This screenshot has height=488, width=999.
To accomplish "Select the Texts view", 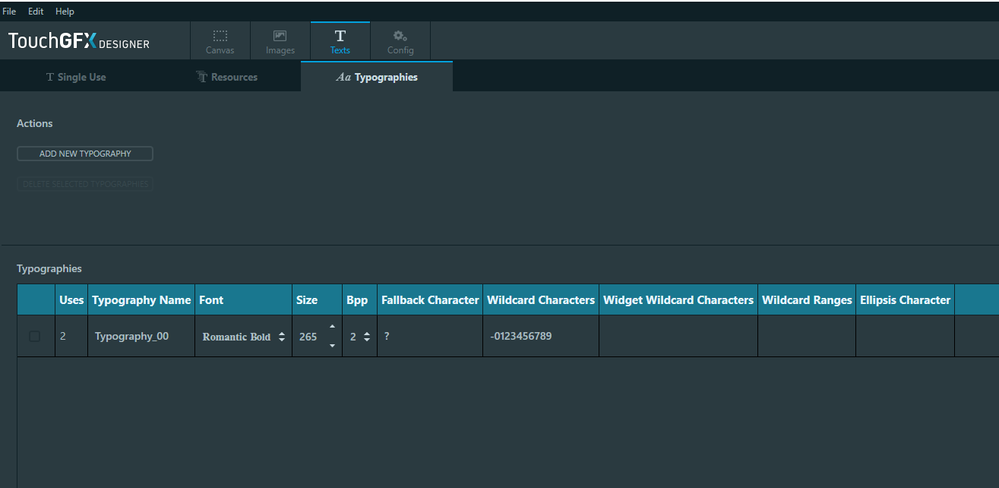I will pyautogui.click(x=340, y=41).
